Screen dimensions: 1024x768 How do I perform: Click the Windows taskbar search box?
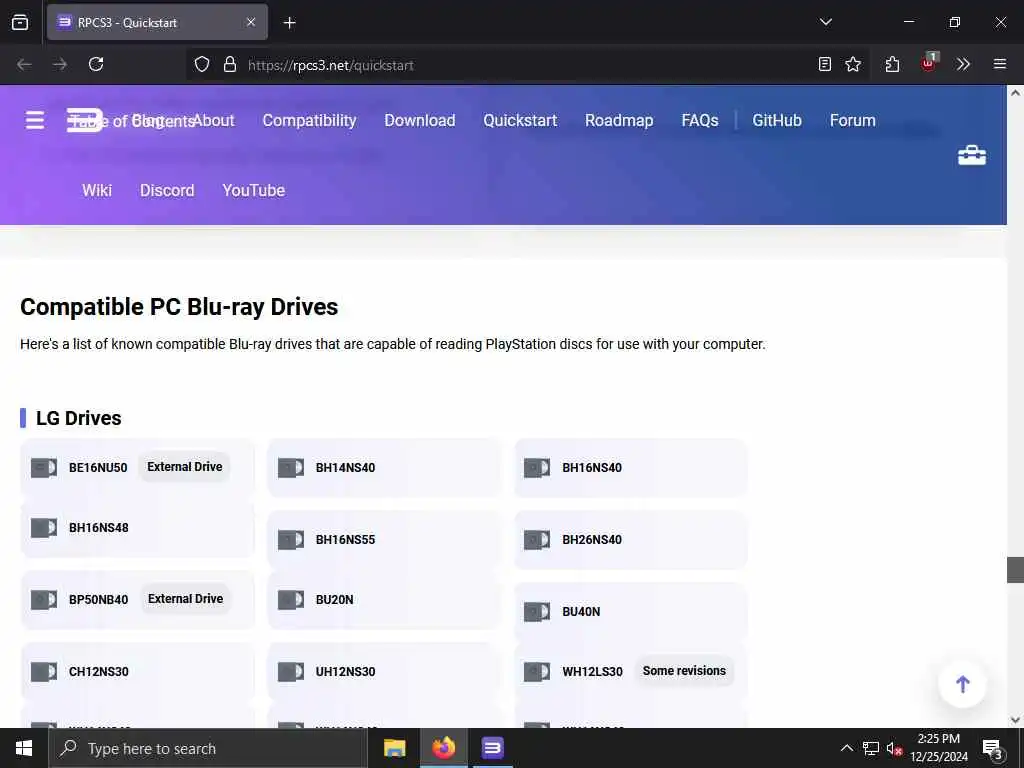tap(208, 748)
